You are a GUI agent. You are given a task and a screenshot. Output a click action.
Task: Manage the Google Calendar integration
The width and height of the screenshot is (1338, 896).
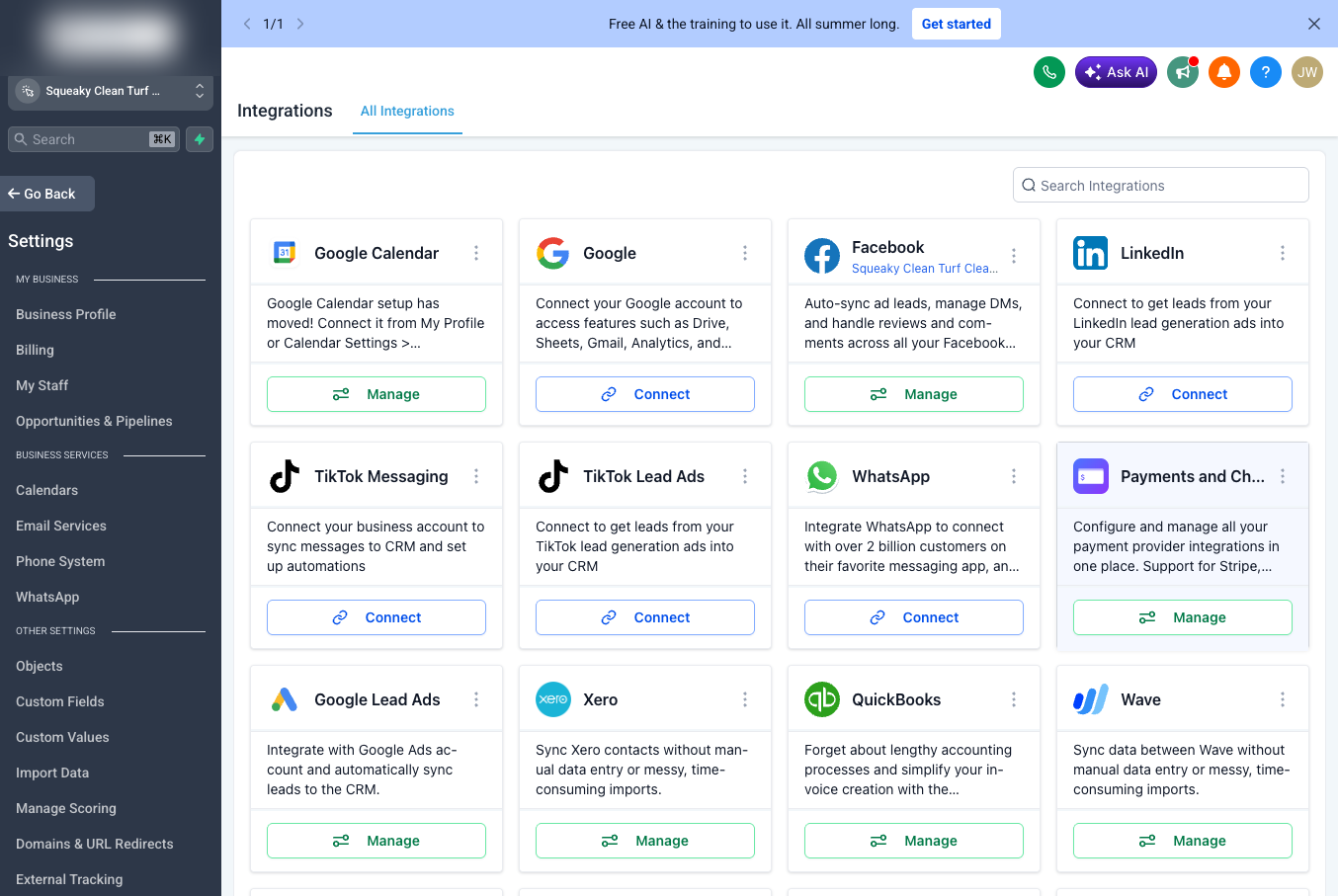tap(376, 394)
